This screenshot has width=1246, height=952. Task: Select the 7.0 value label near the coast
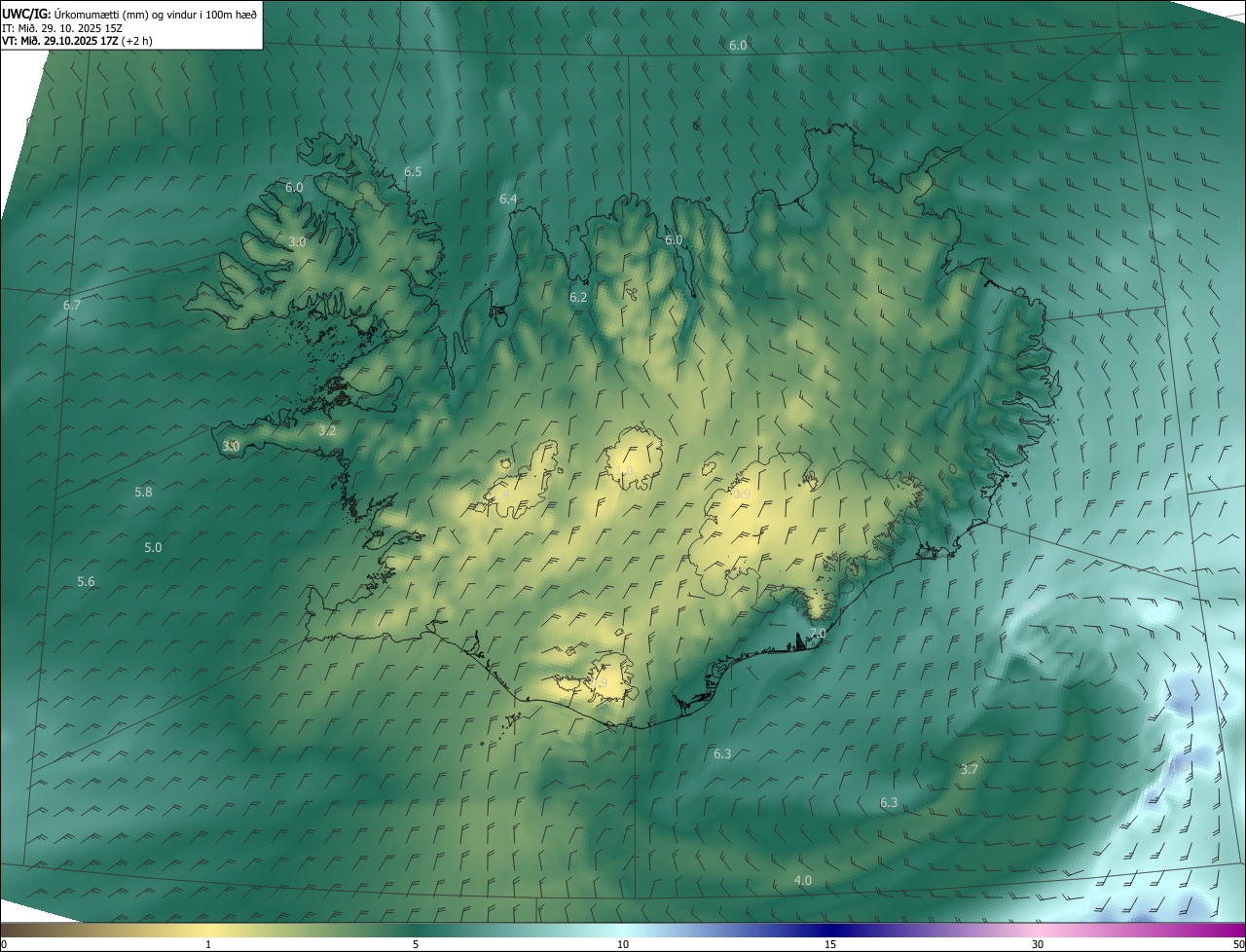tap(818, 634)
